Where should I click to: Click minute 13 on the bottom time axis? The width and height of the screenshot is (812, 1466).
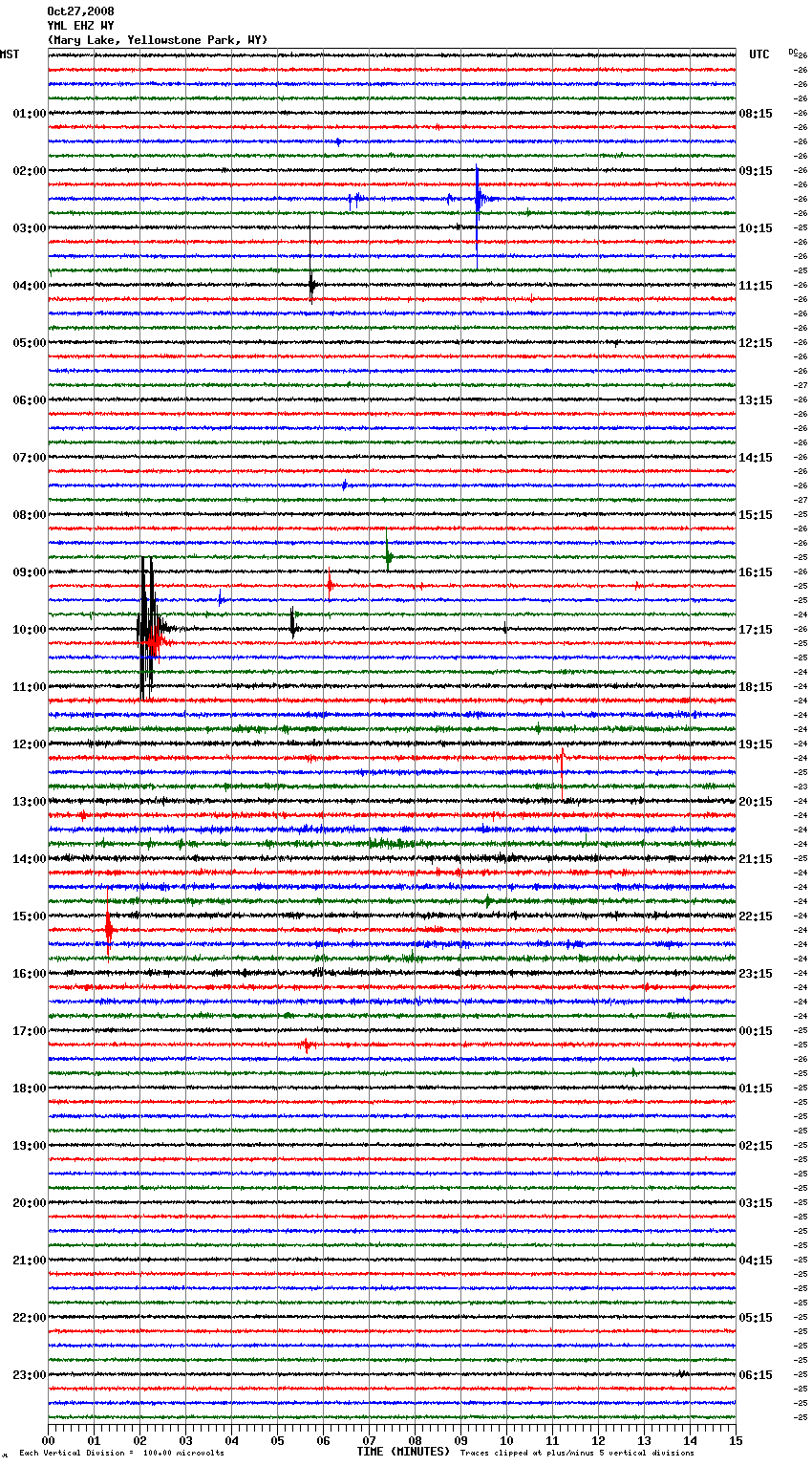point(644,1440)
